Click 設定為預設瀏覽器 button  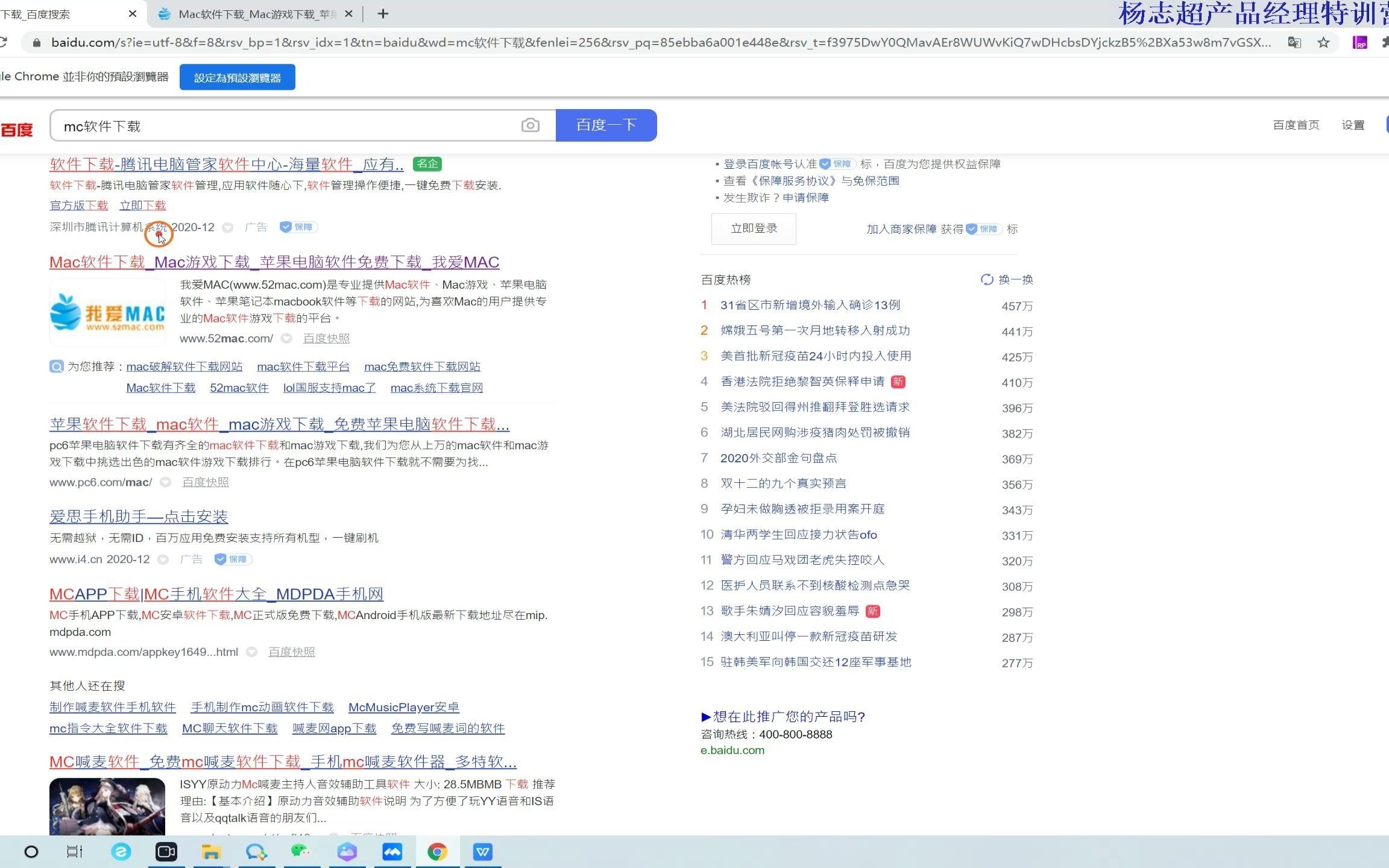point(237,77)
